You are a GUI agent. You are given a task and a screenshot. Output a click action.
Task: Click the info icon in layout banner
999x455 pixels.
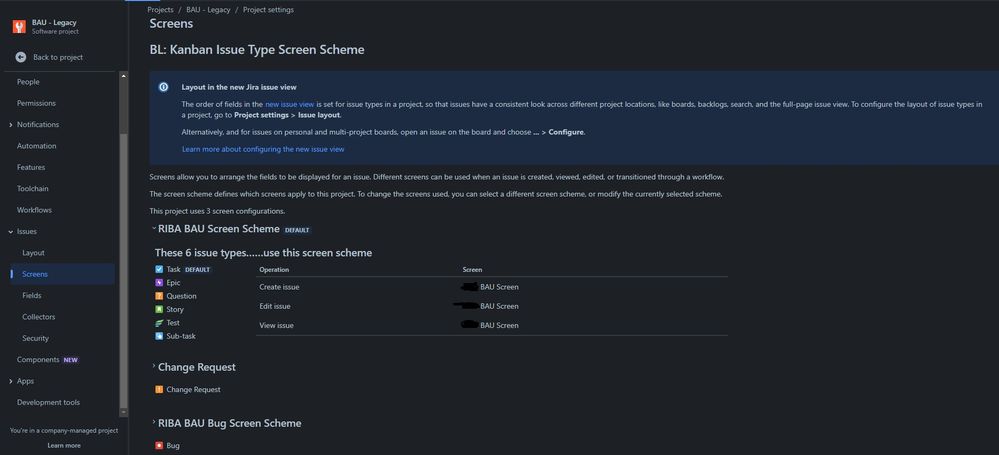tap(164, 87)
